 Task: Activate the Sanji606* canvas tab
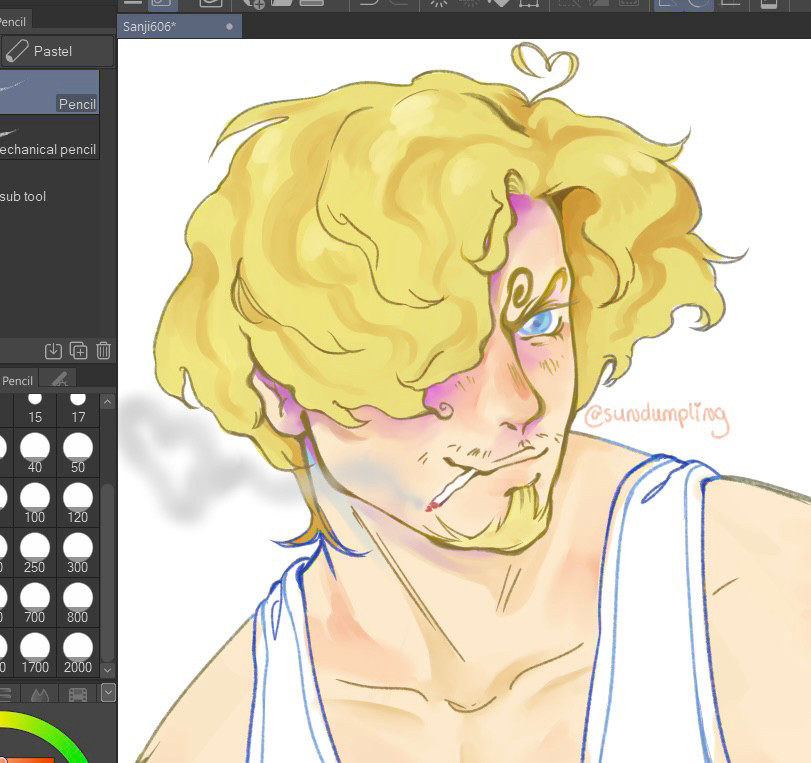coord(179,26)
